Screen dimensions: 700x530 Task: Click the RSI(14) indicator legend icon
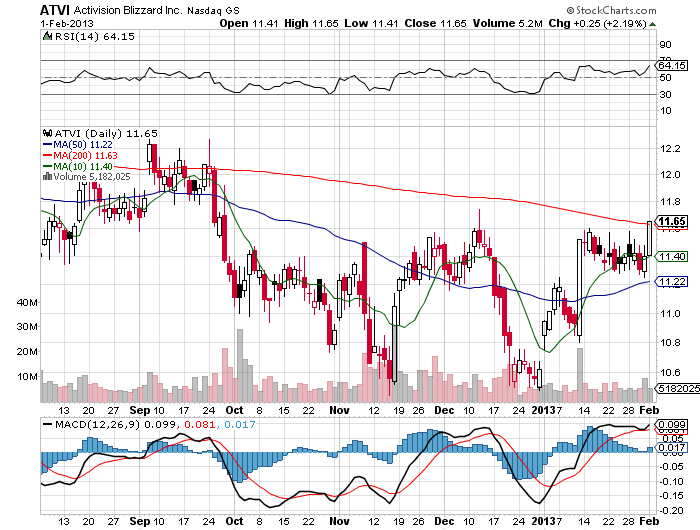pyautogui.click(x=47, y=37)
